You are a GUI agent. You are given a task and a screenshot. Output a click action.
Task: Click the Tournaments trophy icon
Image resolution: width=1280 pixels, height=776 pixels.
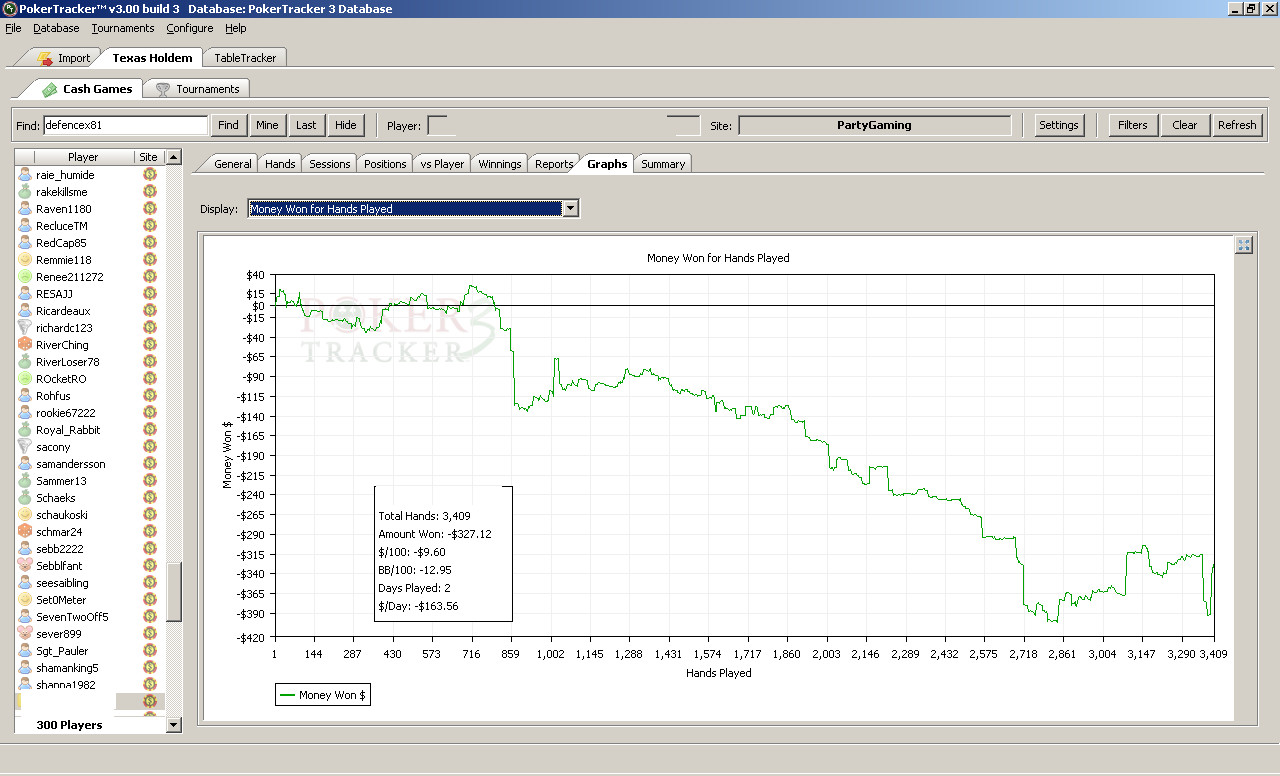click(x=163, y=89)
